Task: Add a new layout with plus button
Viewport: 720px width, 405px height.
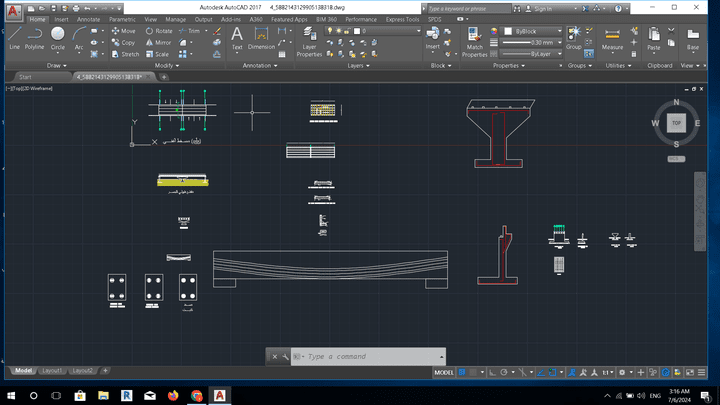Action: pos(105,371)
